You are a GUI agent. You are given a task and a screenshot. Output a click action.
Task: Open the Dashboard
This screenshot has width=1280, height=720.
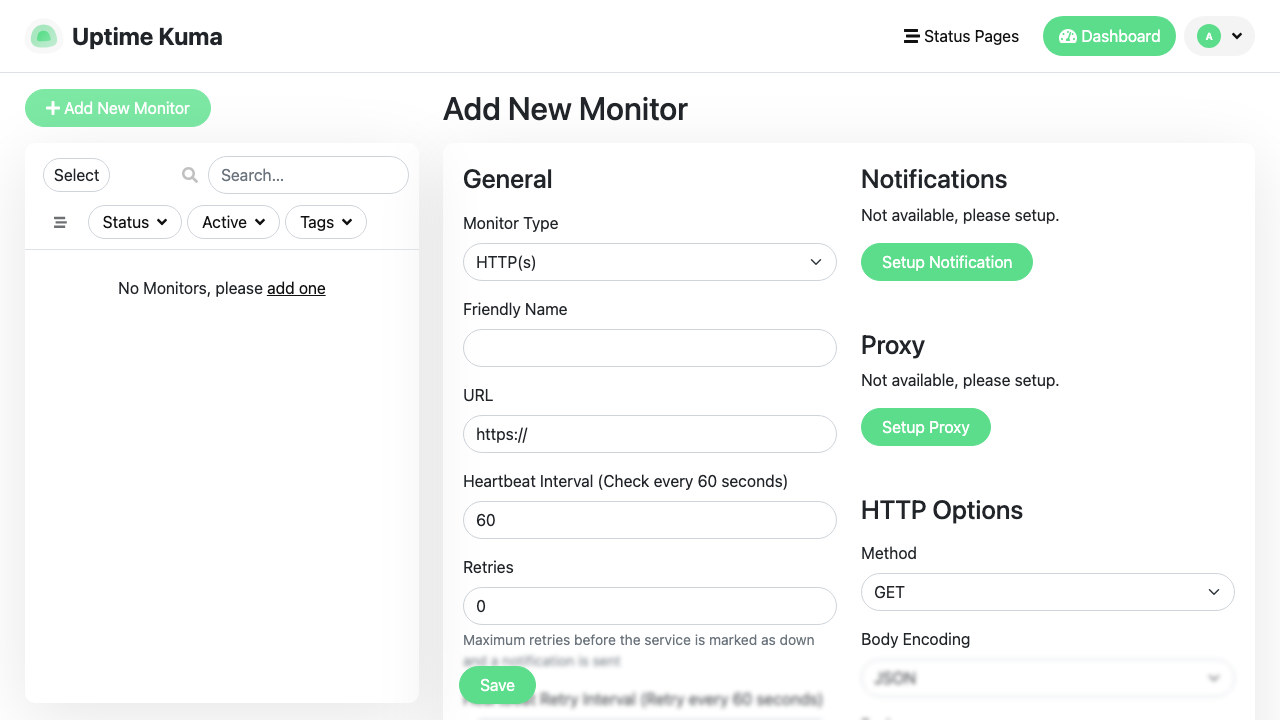1109,36
